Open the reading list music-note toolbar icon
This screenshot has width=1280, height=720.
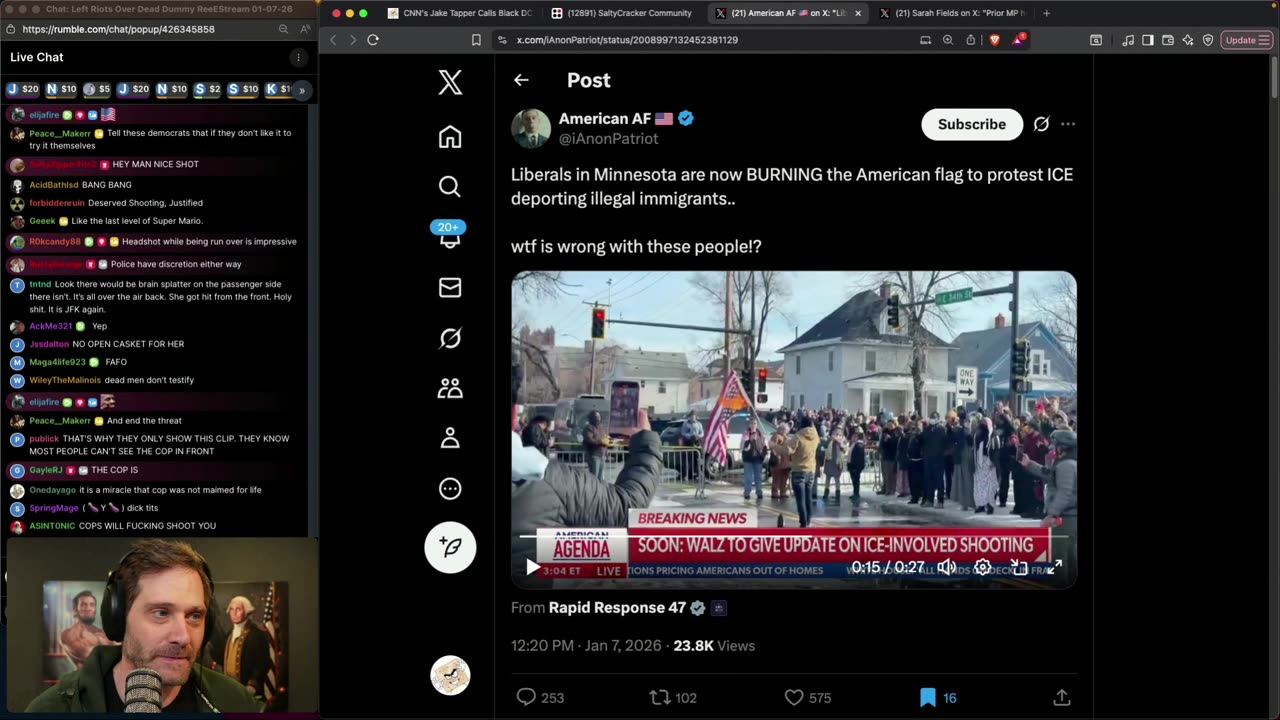coord(1128,40)
